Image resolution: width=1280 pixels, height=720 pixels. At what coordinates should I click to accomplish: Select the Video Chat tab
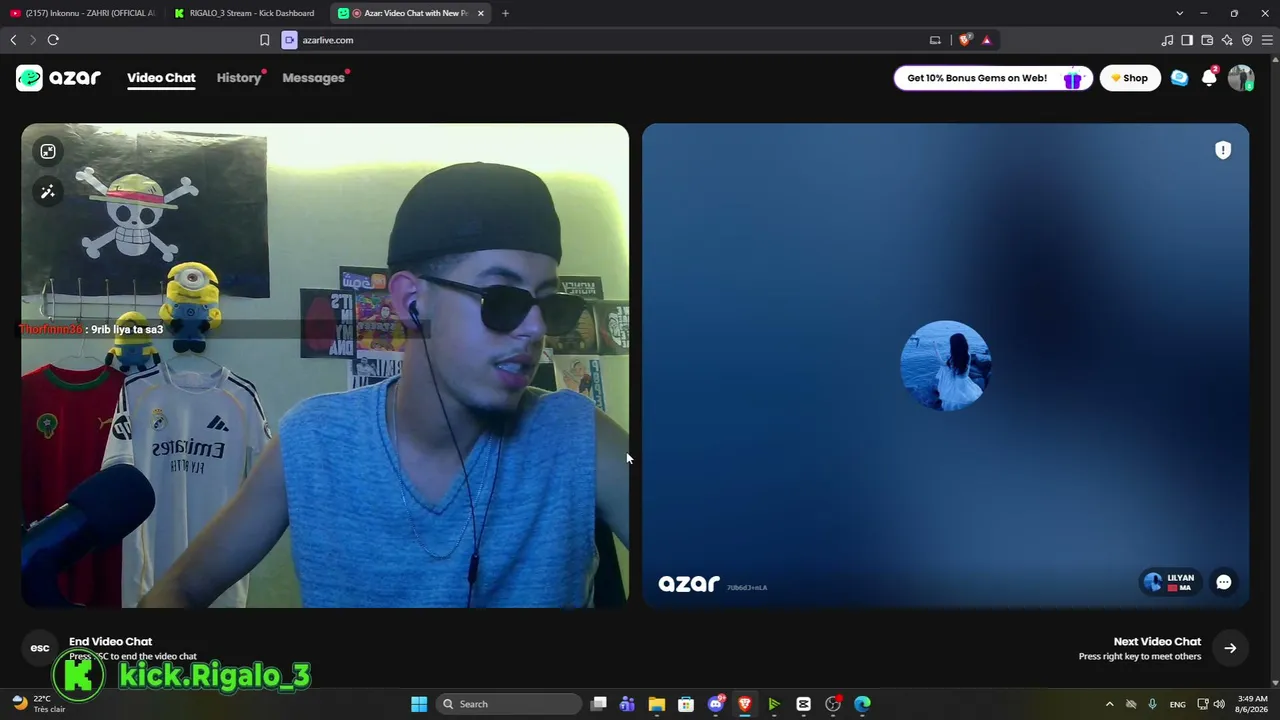[161, 78]
